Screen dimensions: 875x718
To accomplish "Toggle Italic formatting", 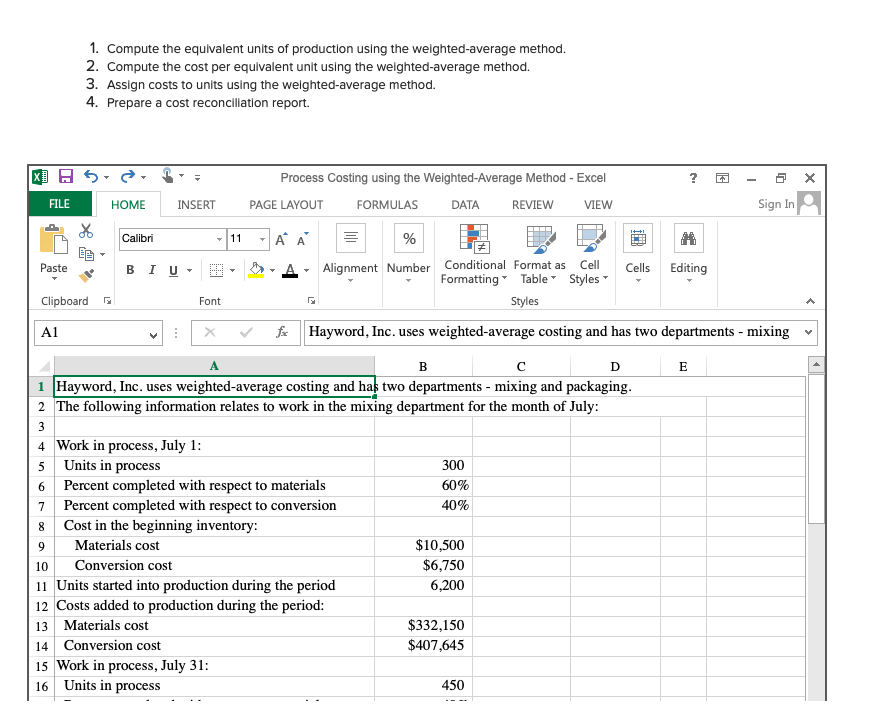I will click(x=152, y=270).
